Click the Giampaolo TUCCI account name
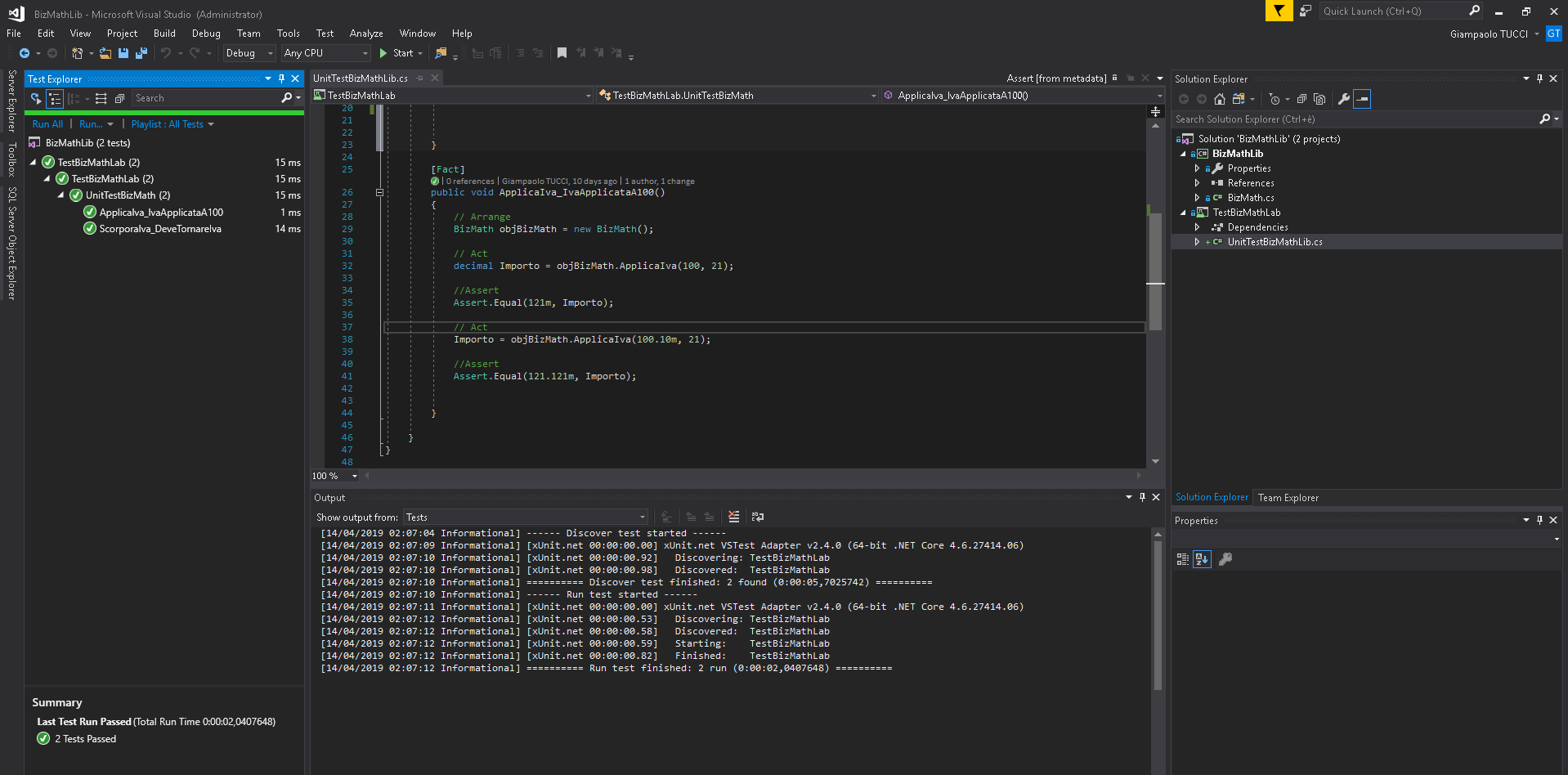 (1489, 34)
